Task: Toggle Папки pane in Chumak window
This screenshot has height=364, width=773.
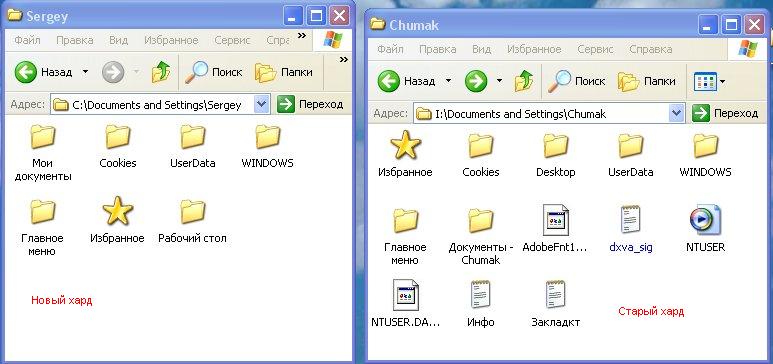Action: 647,81
